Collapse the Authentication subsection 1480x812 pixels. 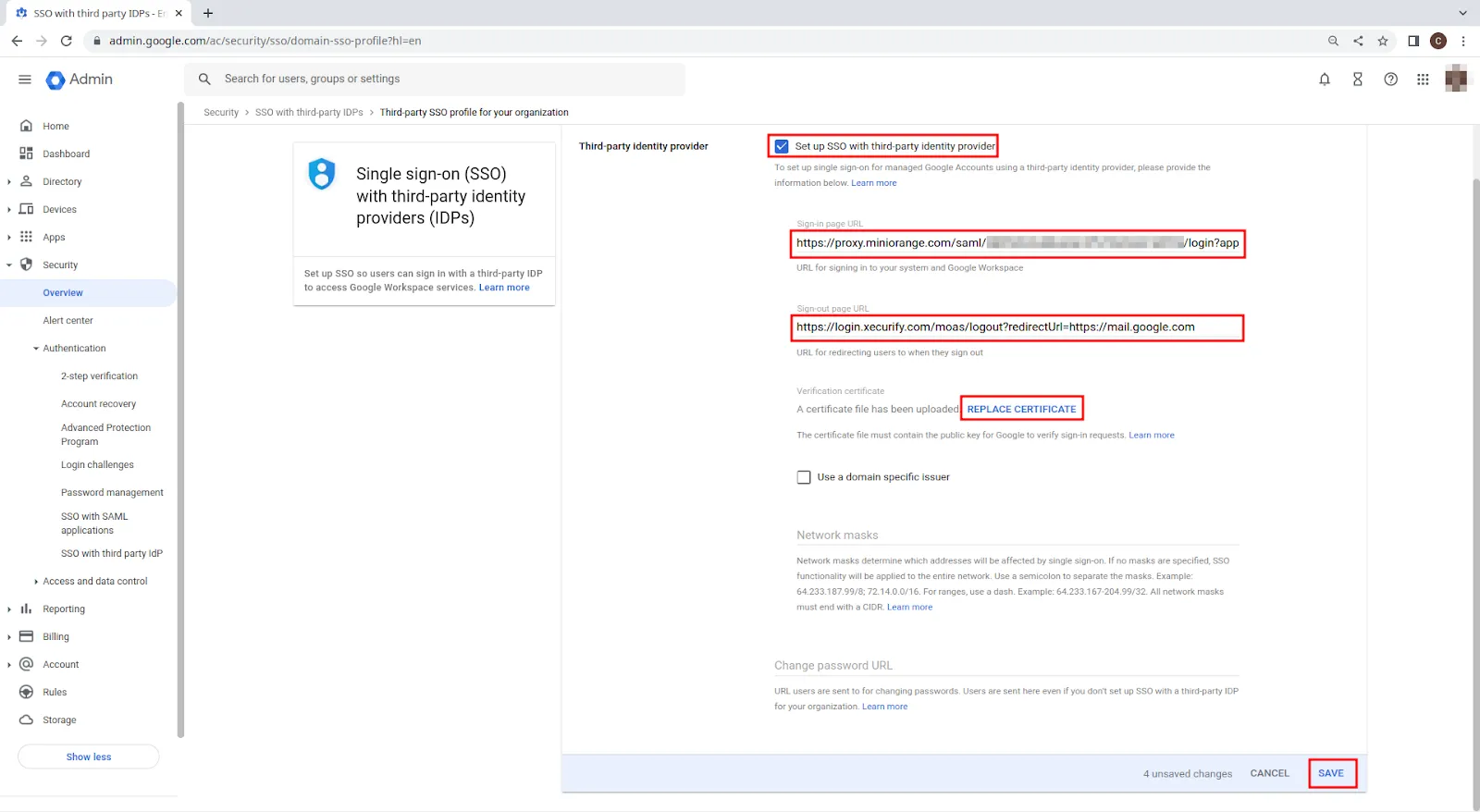(36, 349)
